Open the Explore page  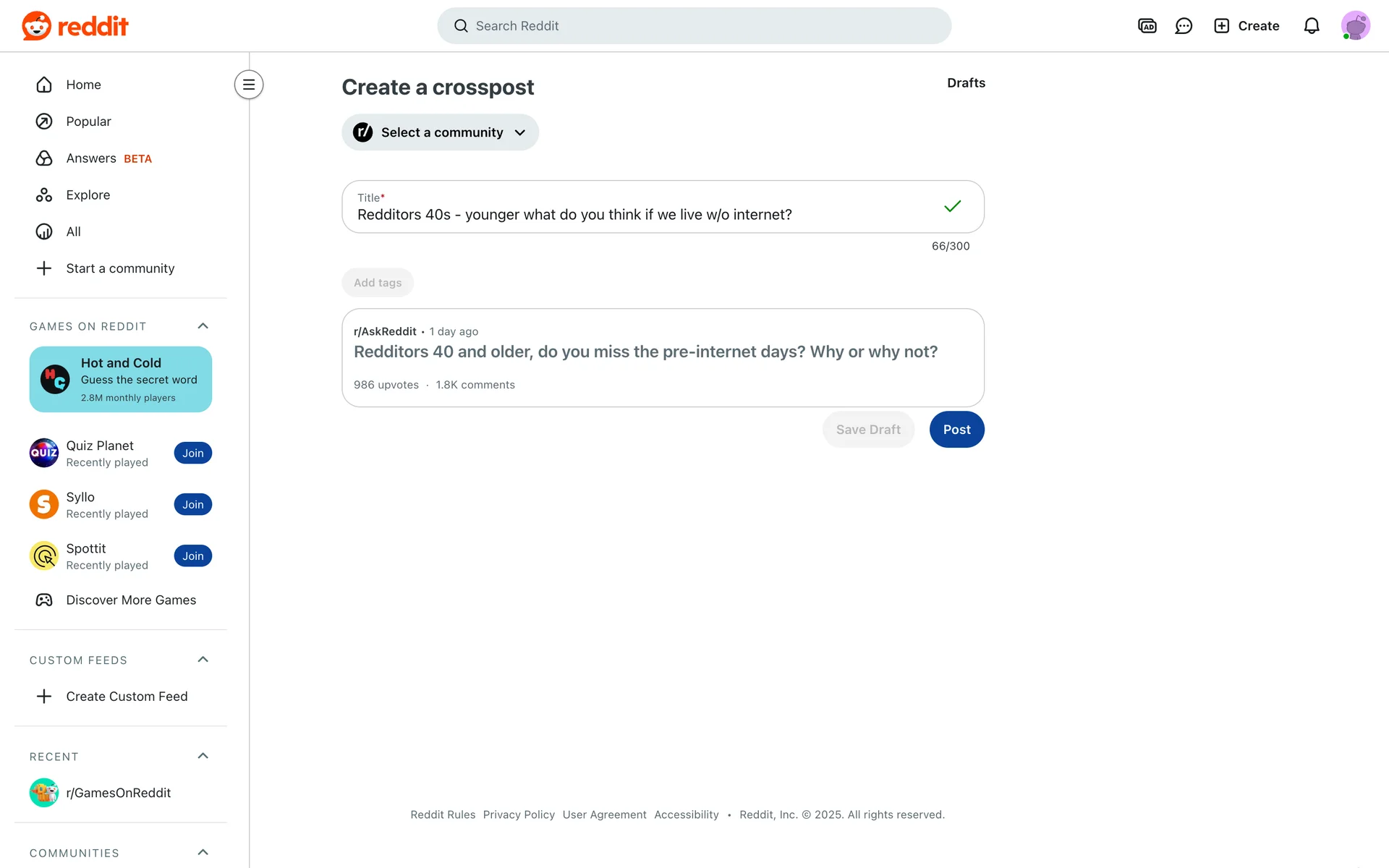(x=88, y=195)
